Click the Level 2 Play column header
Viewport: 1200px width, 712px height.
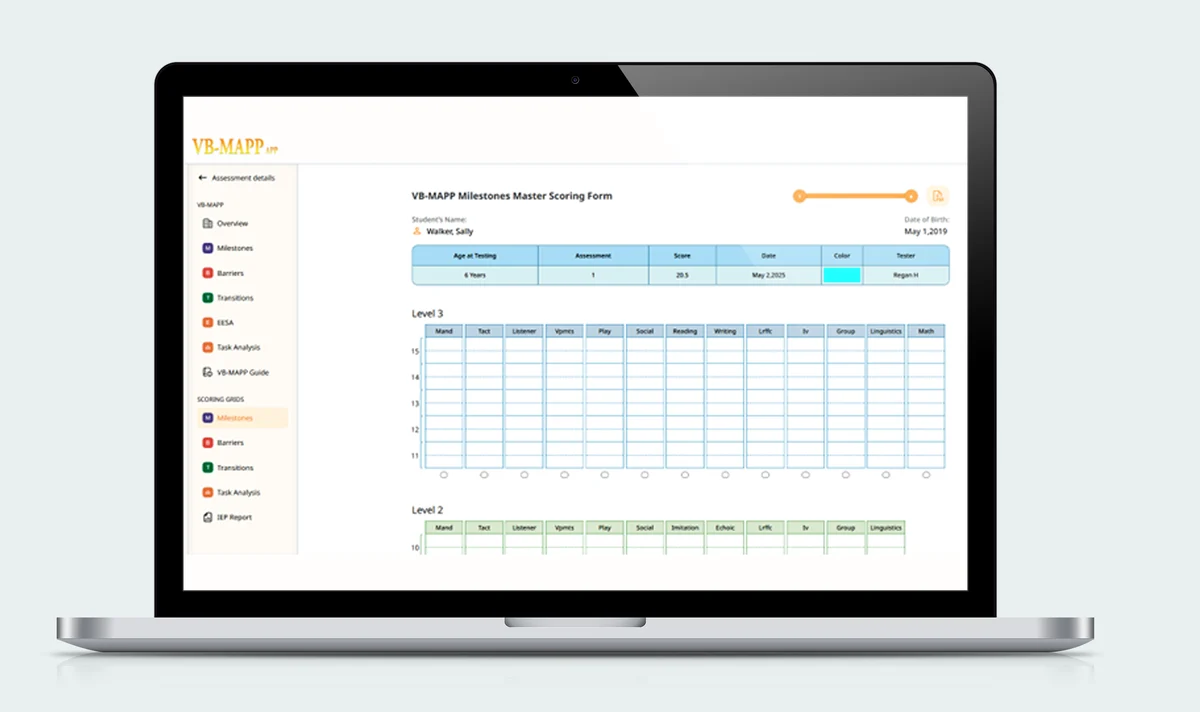point(605,527)
